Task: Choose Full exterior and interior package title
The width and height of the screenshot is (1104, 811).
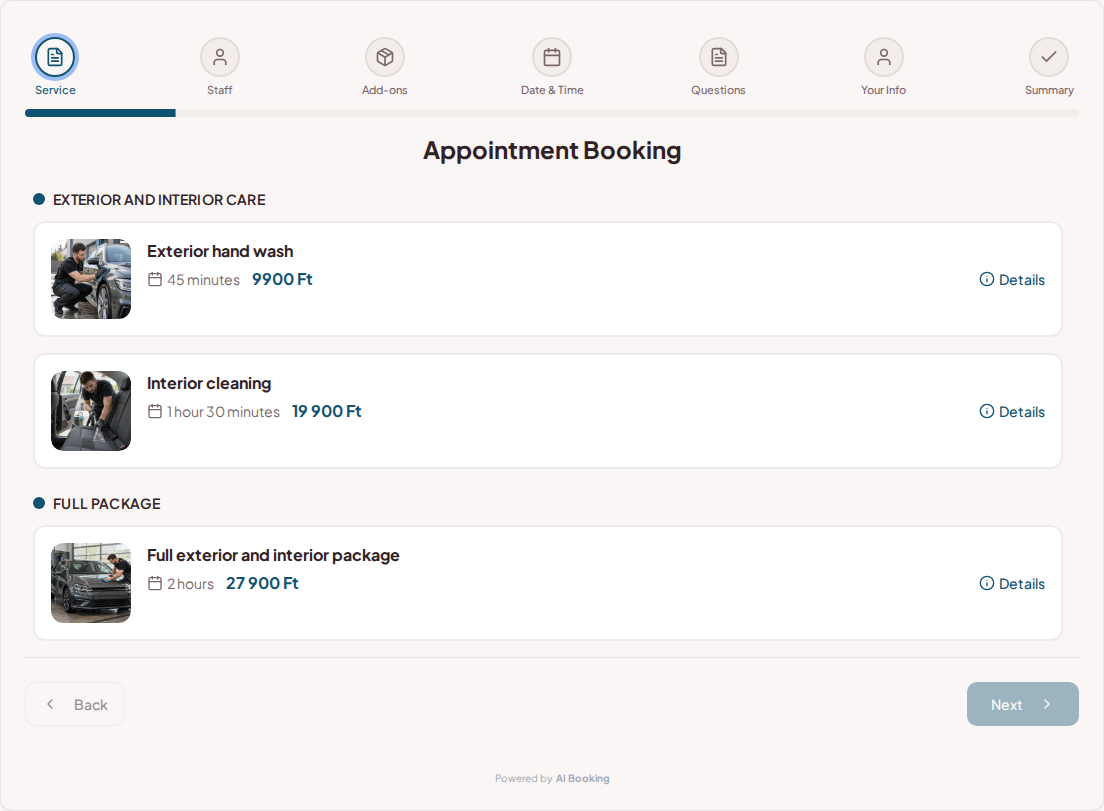Action: pos(273,555)
